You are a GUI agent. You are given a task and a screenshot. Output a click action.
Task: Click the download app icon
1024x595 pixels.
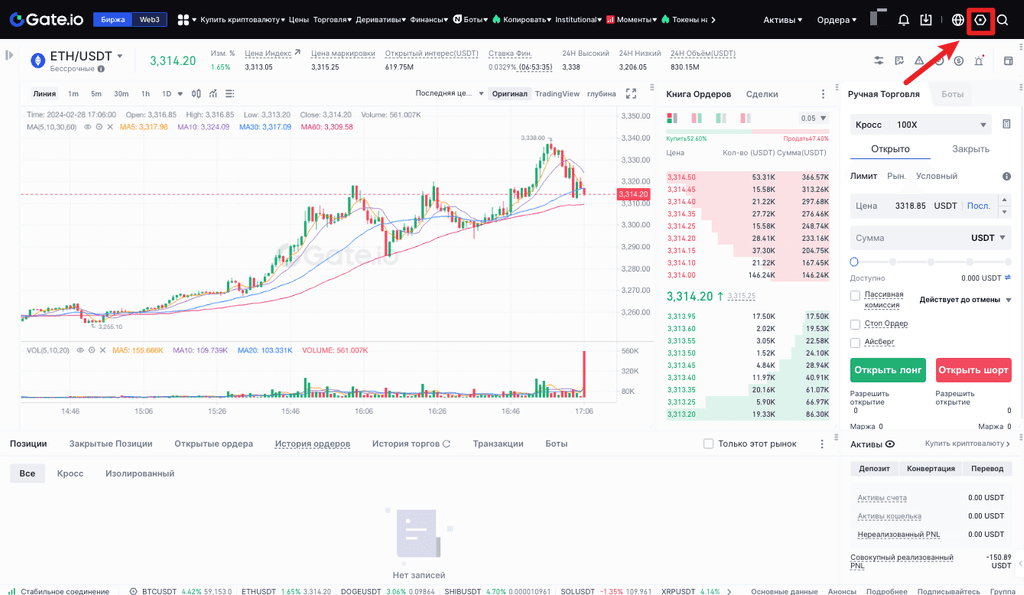point(927,20)
